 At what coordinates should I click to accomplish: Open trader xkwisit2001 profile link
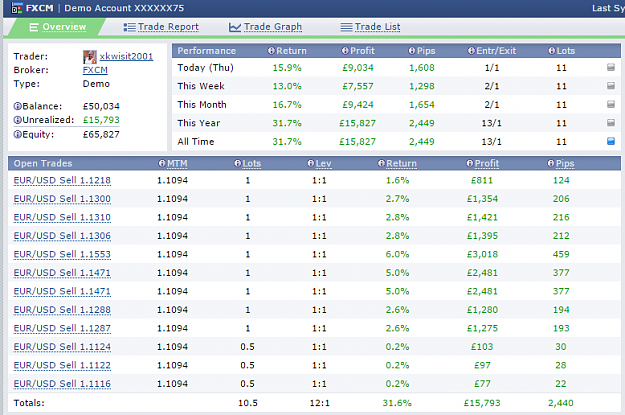pyautogui.click(x=126, y=56)
